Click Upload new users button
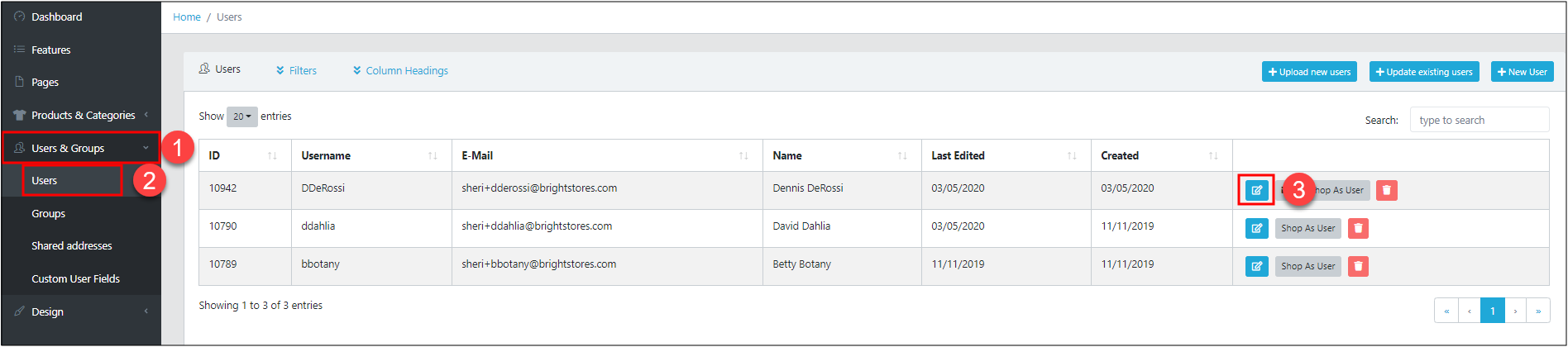Image resolution: width=1568 pixels, height=347 pixels. (x=1309, y=72)
